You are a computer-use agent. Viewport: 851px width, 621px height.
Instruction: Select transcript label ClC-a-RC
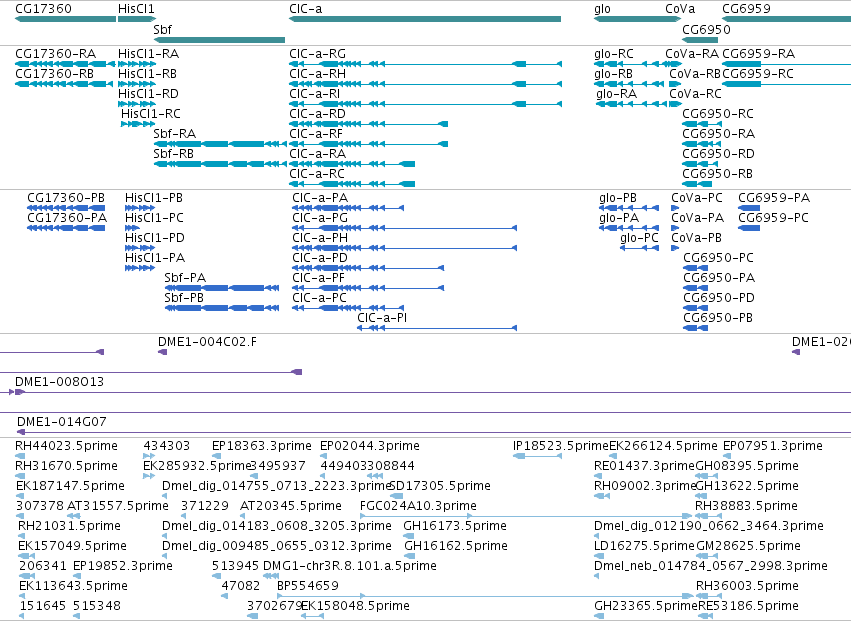(317, 174)
